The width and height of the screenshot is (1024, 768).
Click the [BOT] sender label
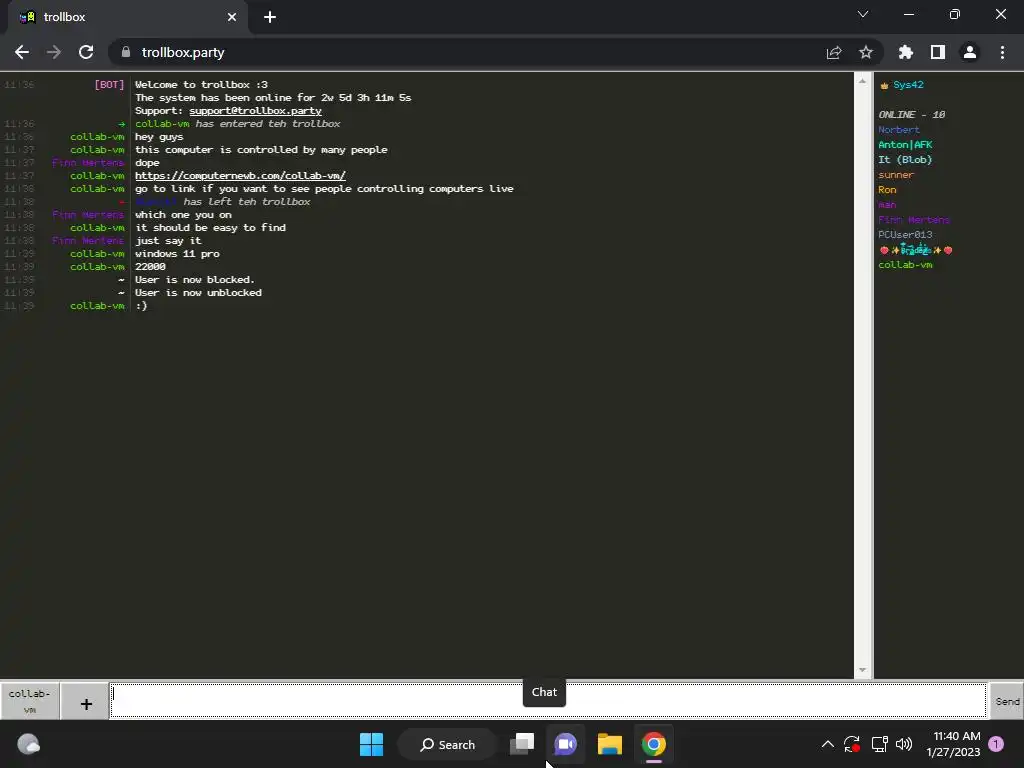[x=109, y=84]
